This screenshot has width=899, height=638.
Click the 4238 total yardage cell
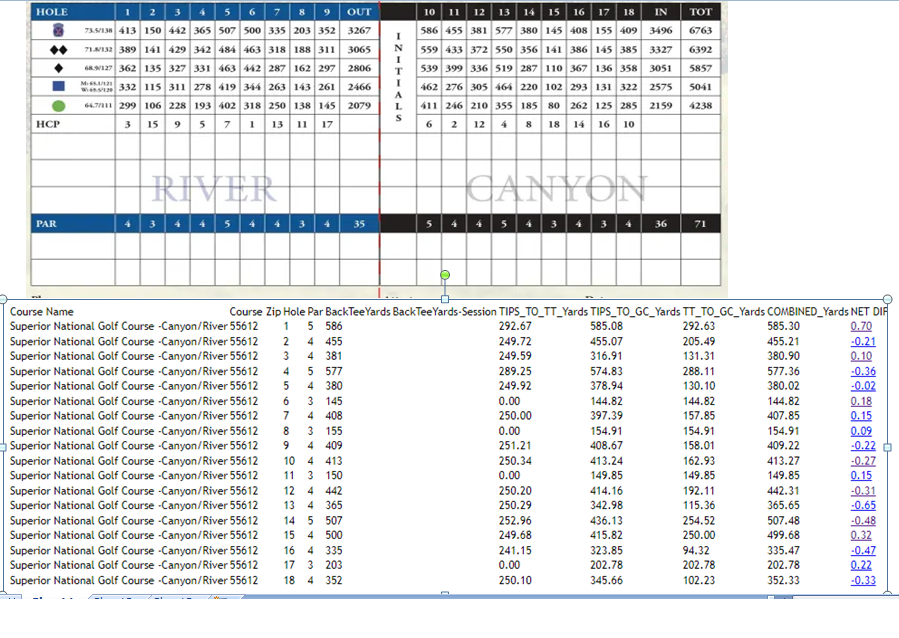coord(701,105)
